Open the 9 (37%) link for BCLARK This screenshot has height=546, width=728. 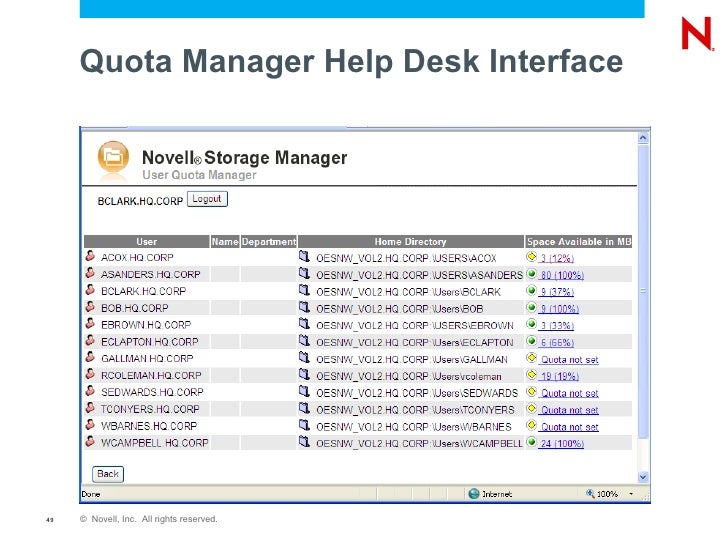click(557, 292)
